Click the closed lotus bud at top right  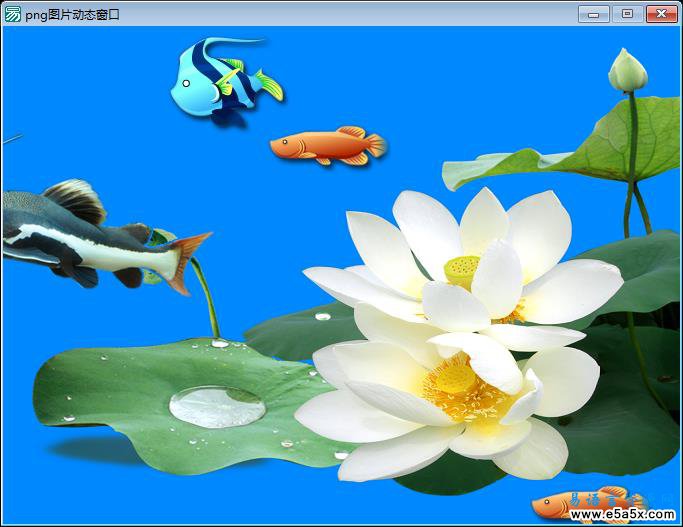pyautogui.click(x=628, y=71)
